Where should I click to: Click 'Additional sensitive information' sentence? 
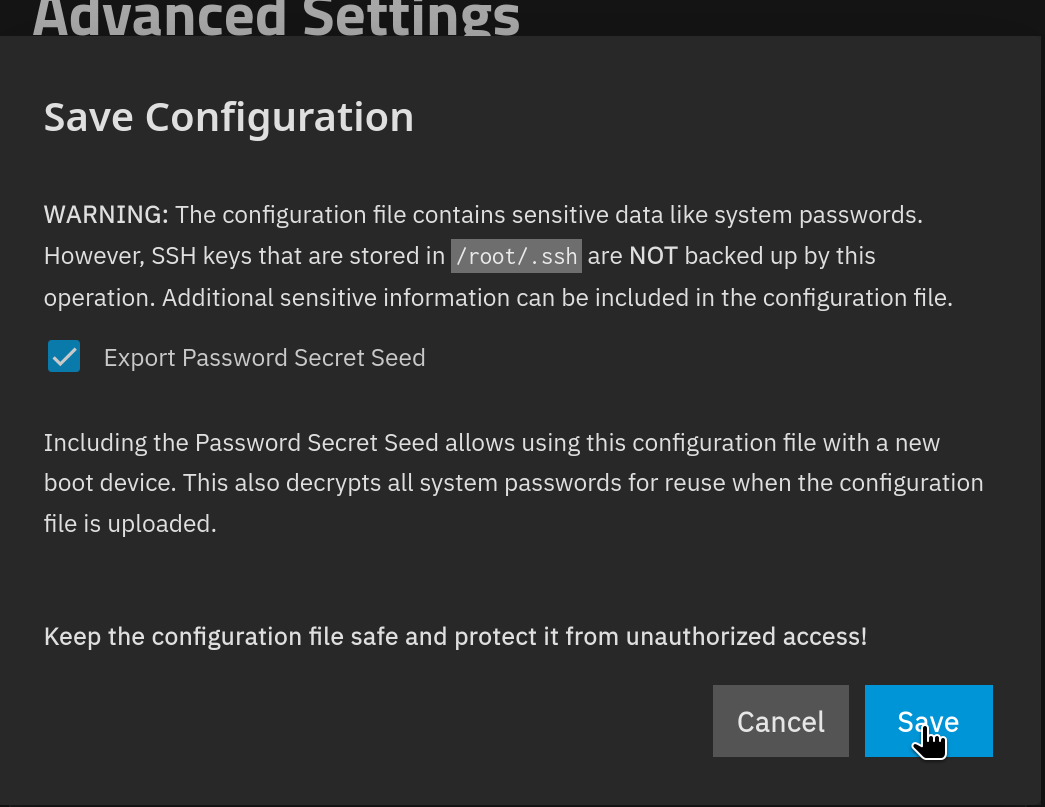click(x=557, y=298)
